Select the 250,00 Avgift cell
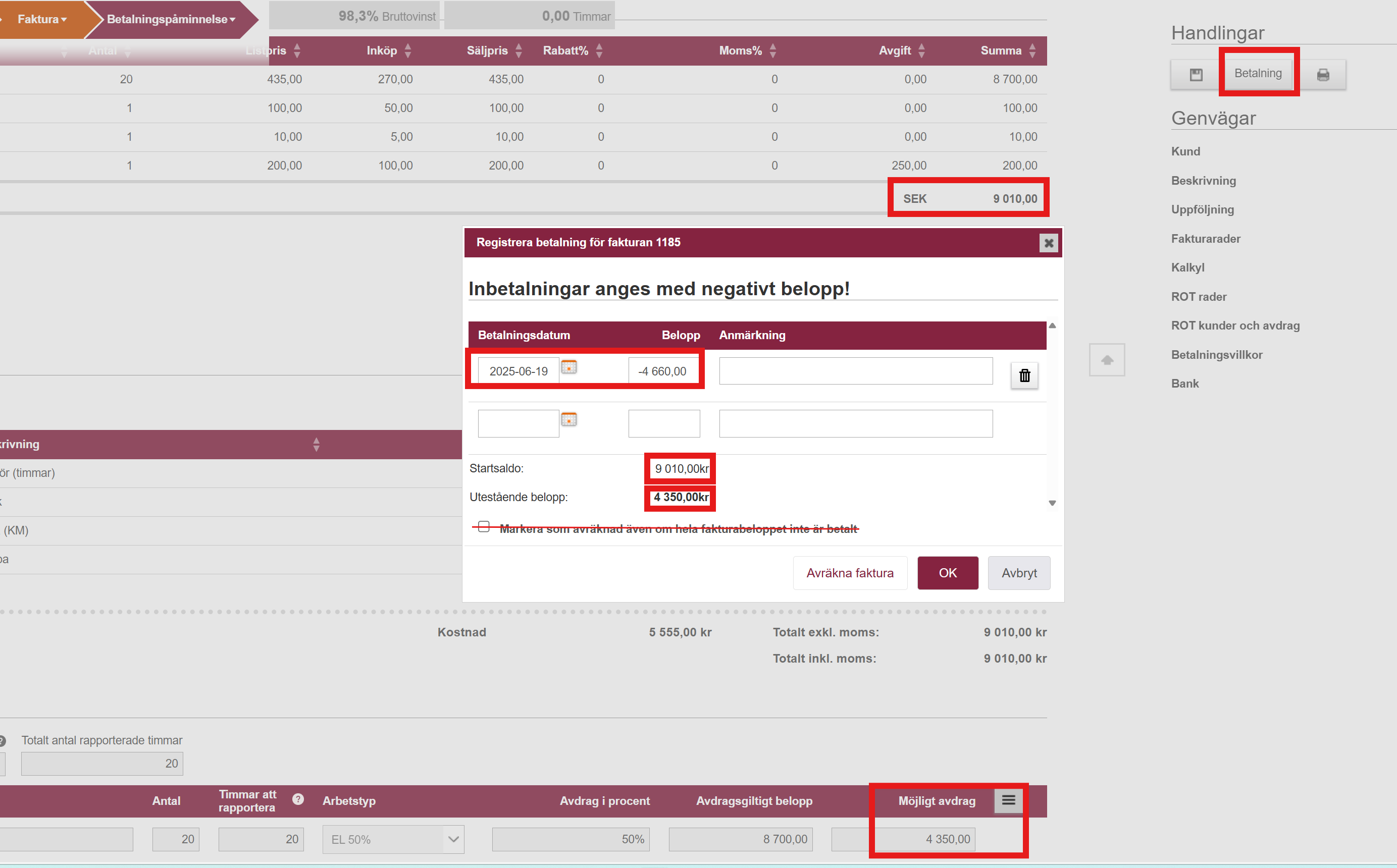The height and width of the screenshot is (868, 1397). (x=909, y=166)
